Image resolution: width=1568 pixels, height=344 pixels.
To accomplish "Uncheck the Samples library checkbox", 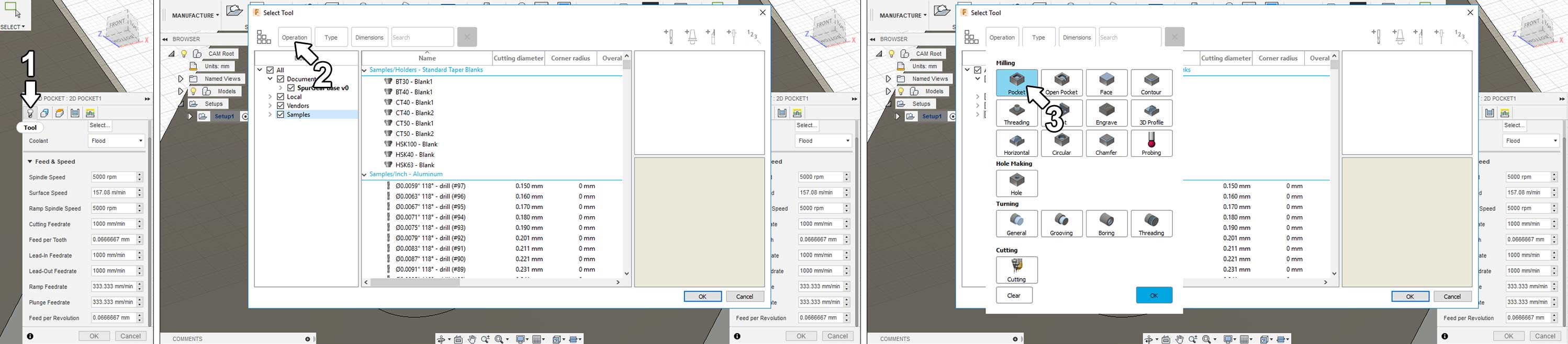I will coord(281,114).
